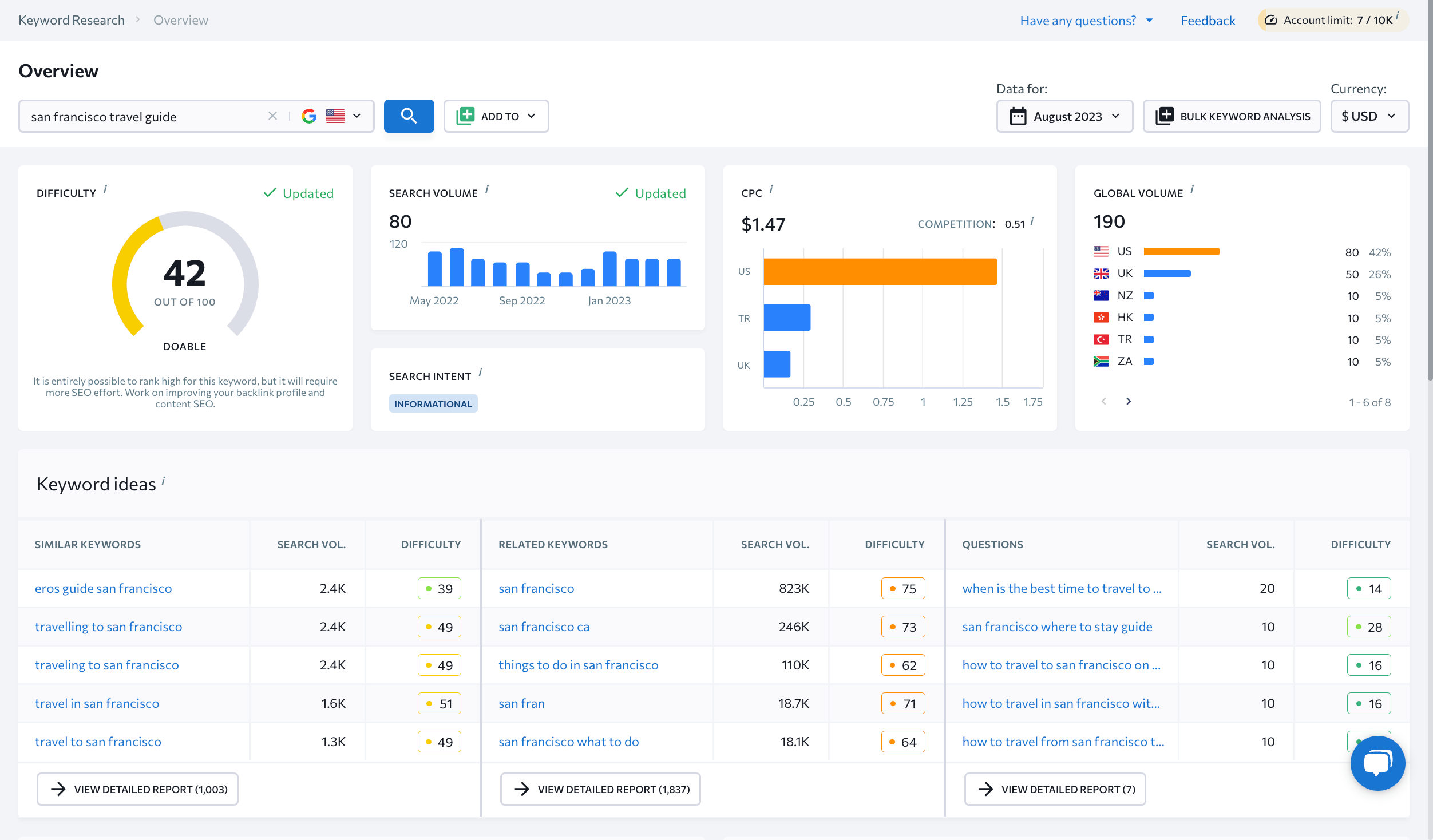Expand the Global Volume next page arrow
The width and height of the screenshot is (1433, 840).
click(x=1129, y=401)
